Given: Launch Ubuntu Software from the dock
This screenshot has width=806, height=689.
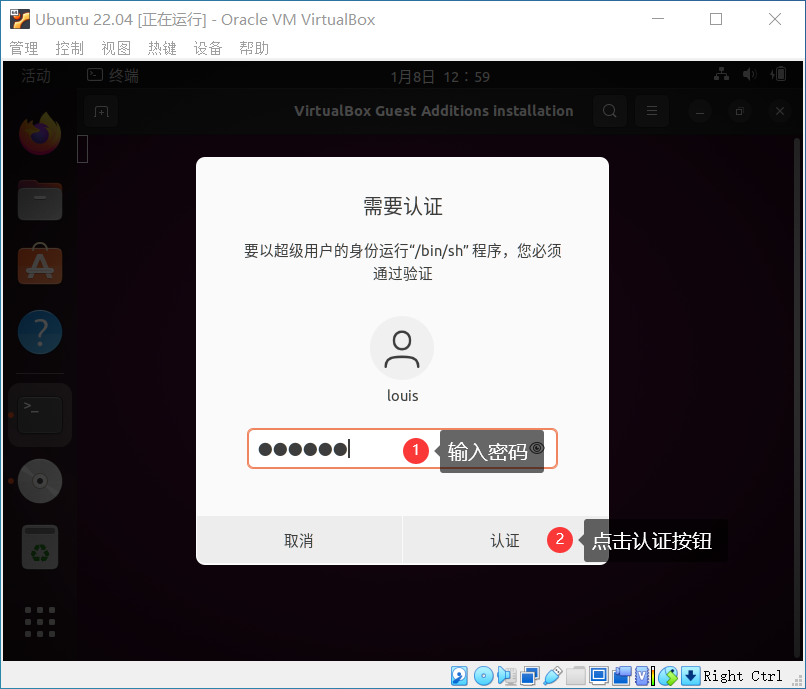Looking at the screenshot, I should [39, 264].
